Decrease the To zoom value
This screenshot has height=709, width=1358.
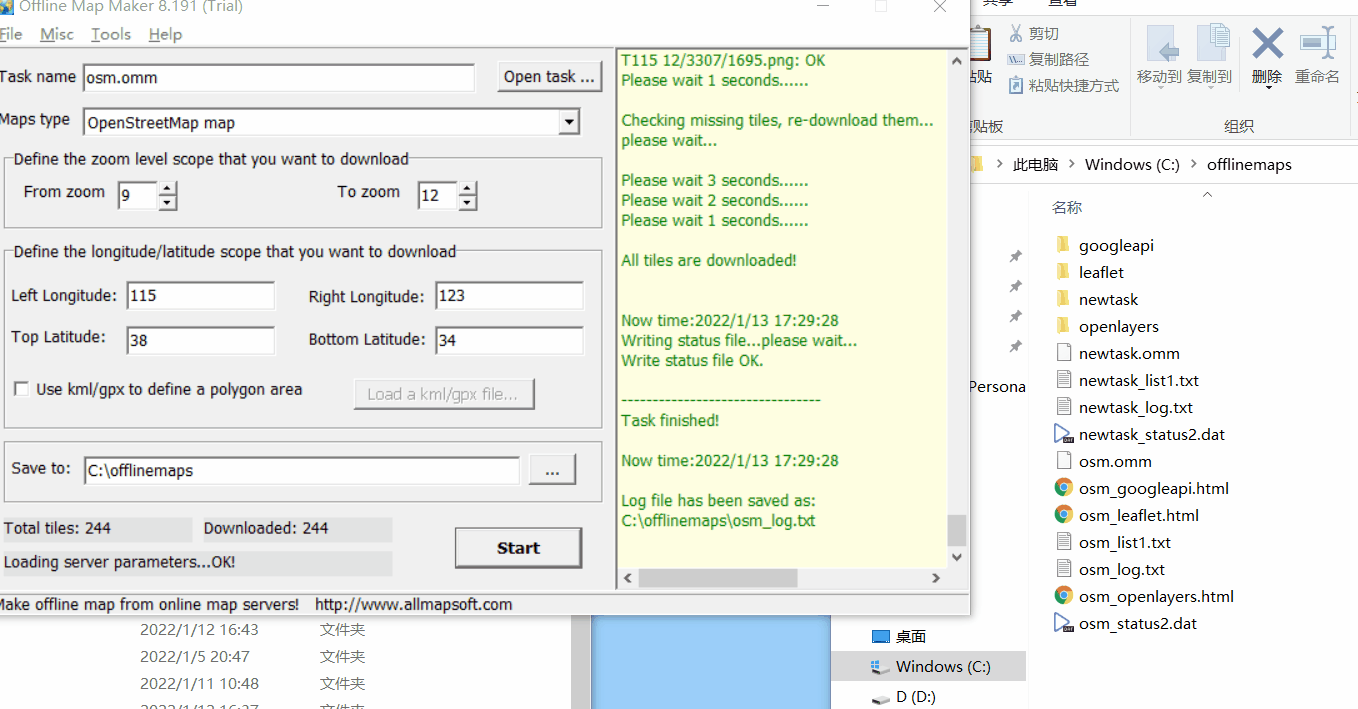467,203
